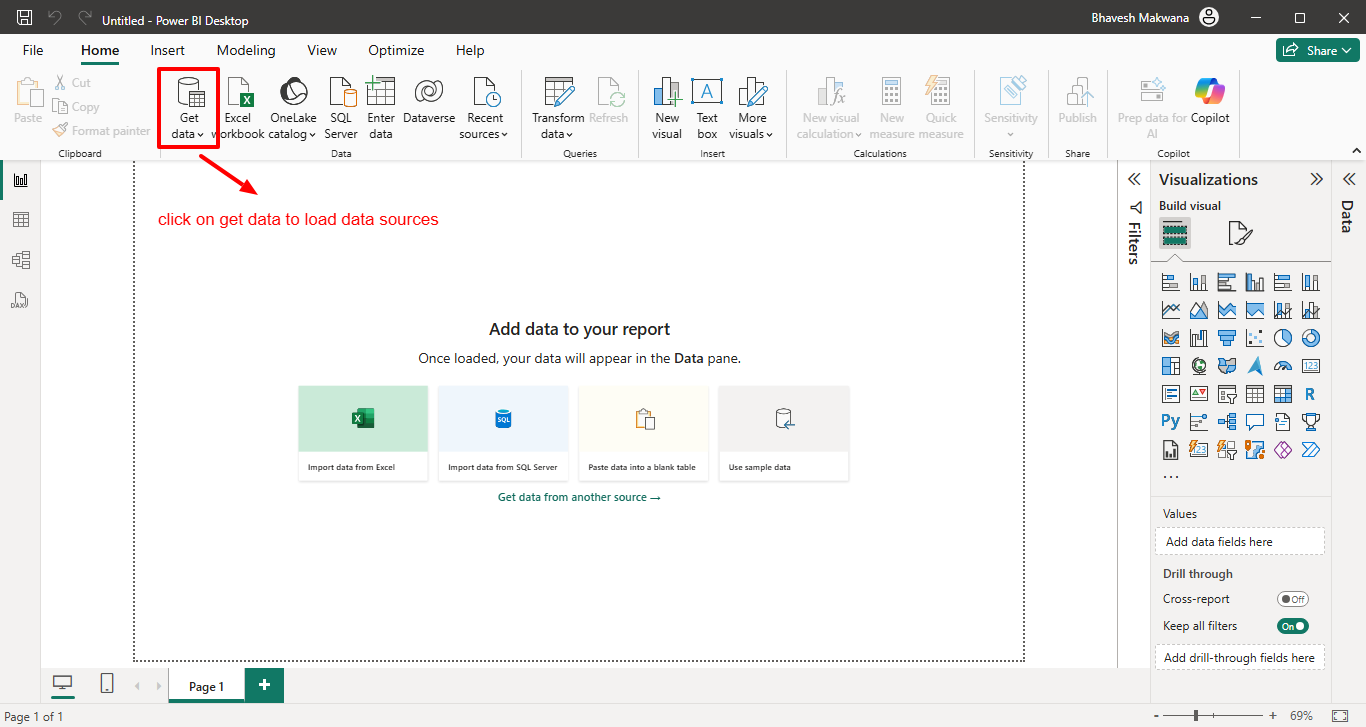This screenshot has height=727, width=1366.
Task: Select the Matrix visual
Action: point(1282,394)
